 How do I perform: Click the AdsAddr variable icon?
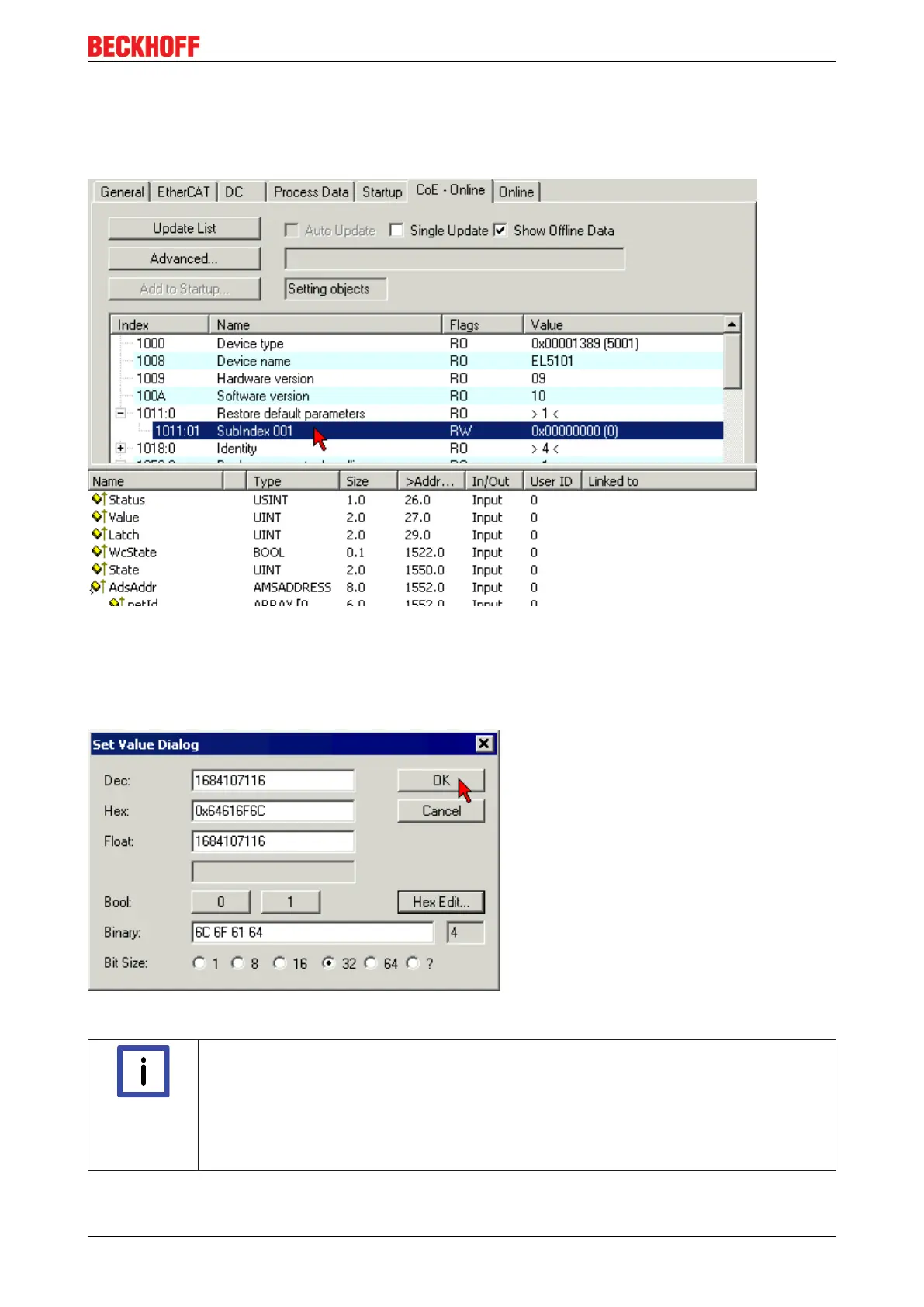[98, 588]
